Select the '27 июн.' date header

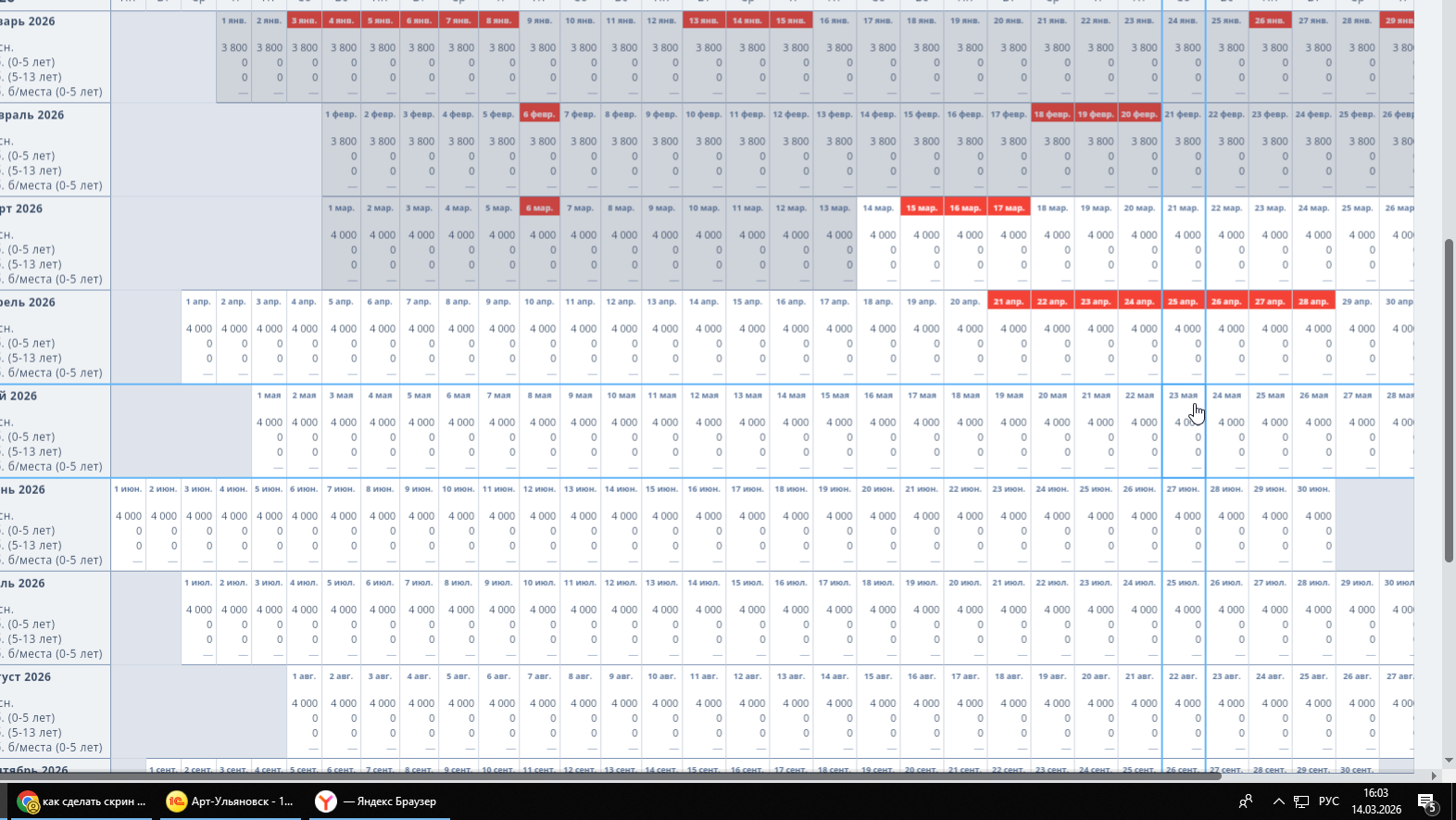[1183, 488]
